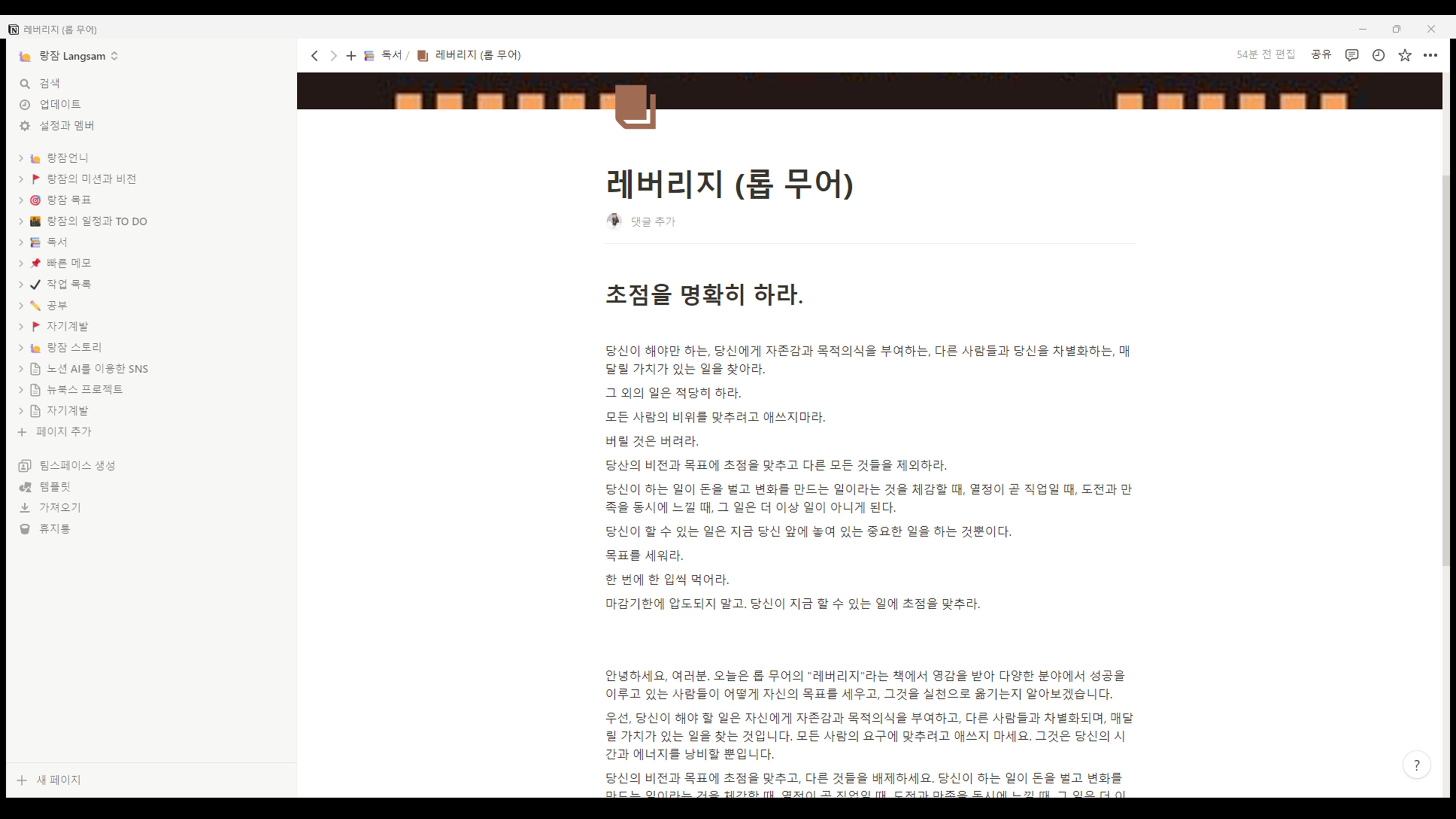Open 설정과 멤버 settings
The width and height of the screenshot is (1456, 819).
pos(66,126)
